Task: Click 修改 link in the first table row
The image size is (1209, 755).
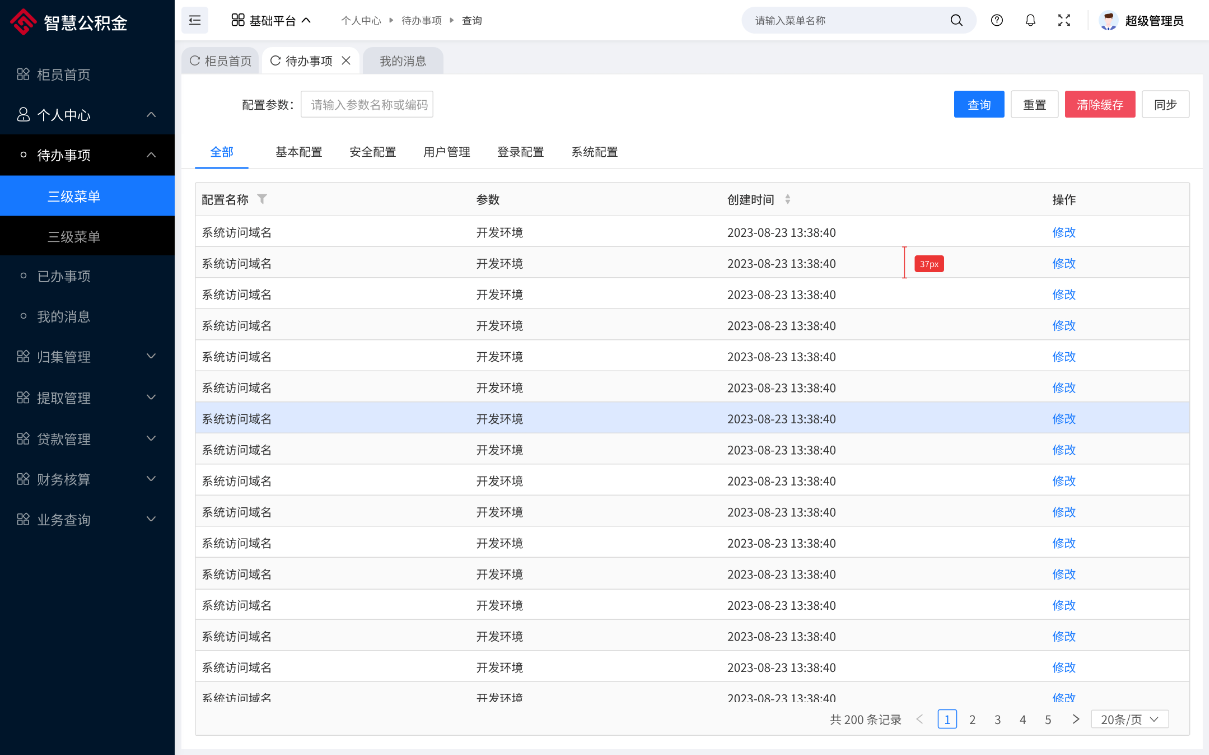Action: tap(1064, 232)
